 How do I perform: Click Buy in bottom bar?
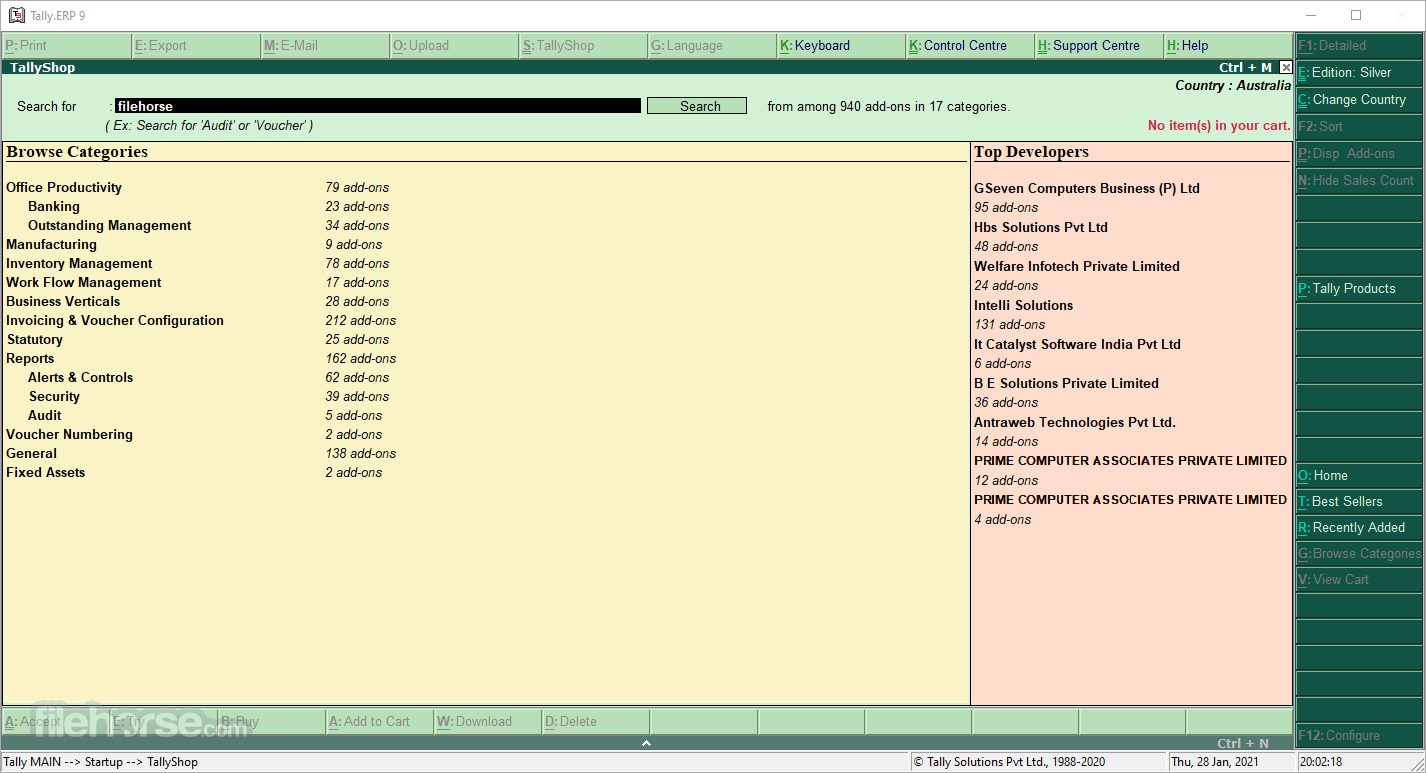click(272, 722)
